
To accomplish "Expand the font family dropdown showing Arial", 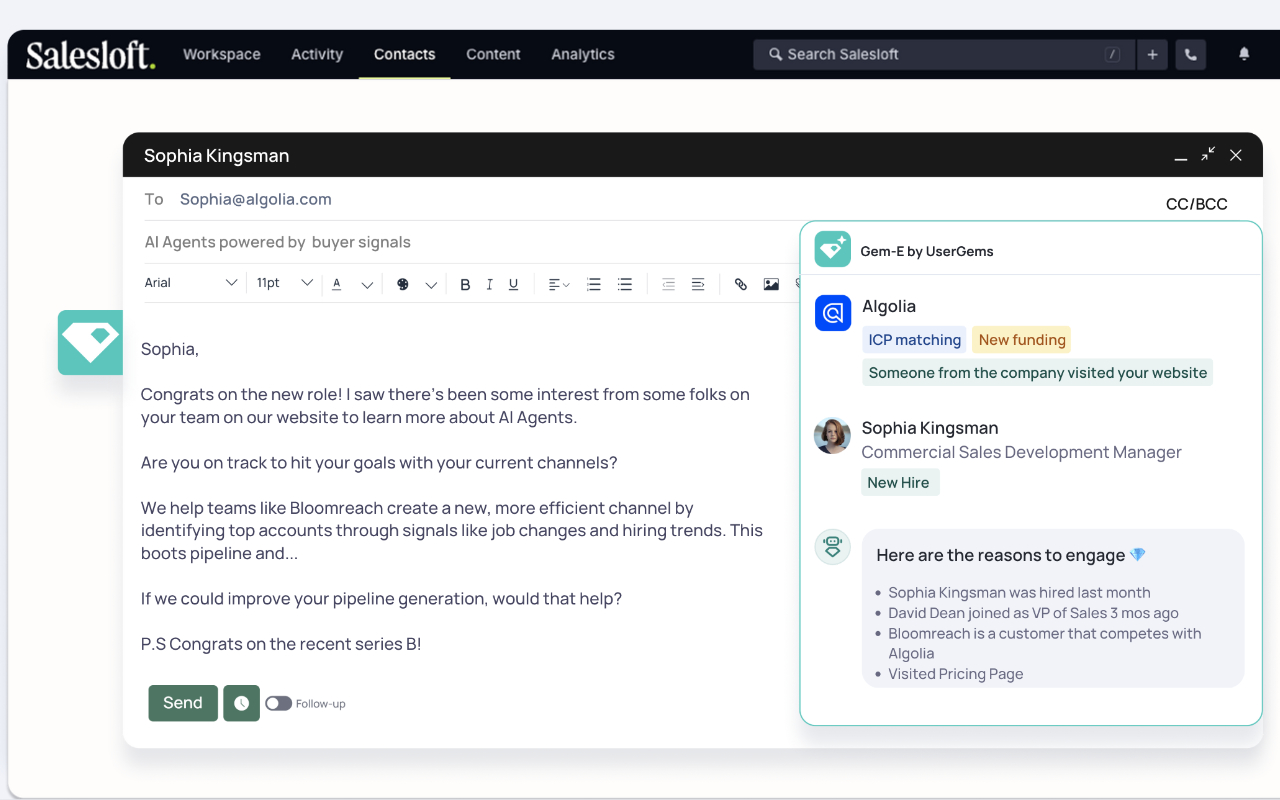I will [x=192, y=283].
